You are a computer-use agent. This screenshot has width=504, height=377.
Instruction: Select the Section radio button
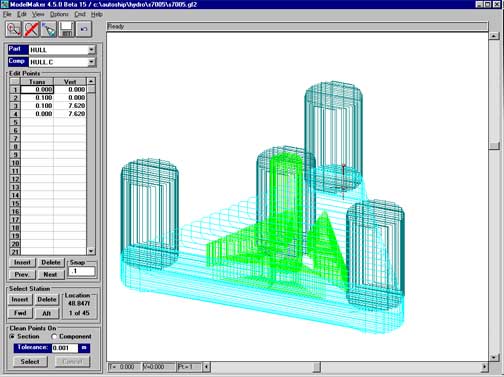[x=12, y=337]
